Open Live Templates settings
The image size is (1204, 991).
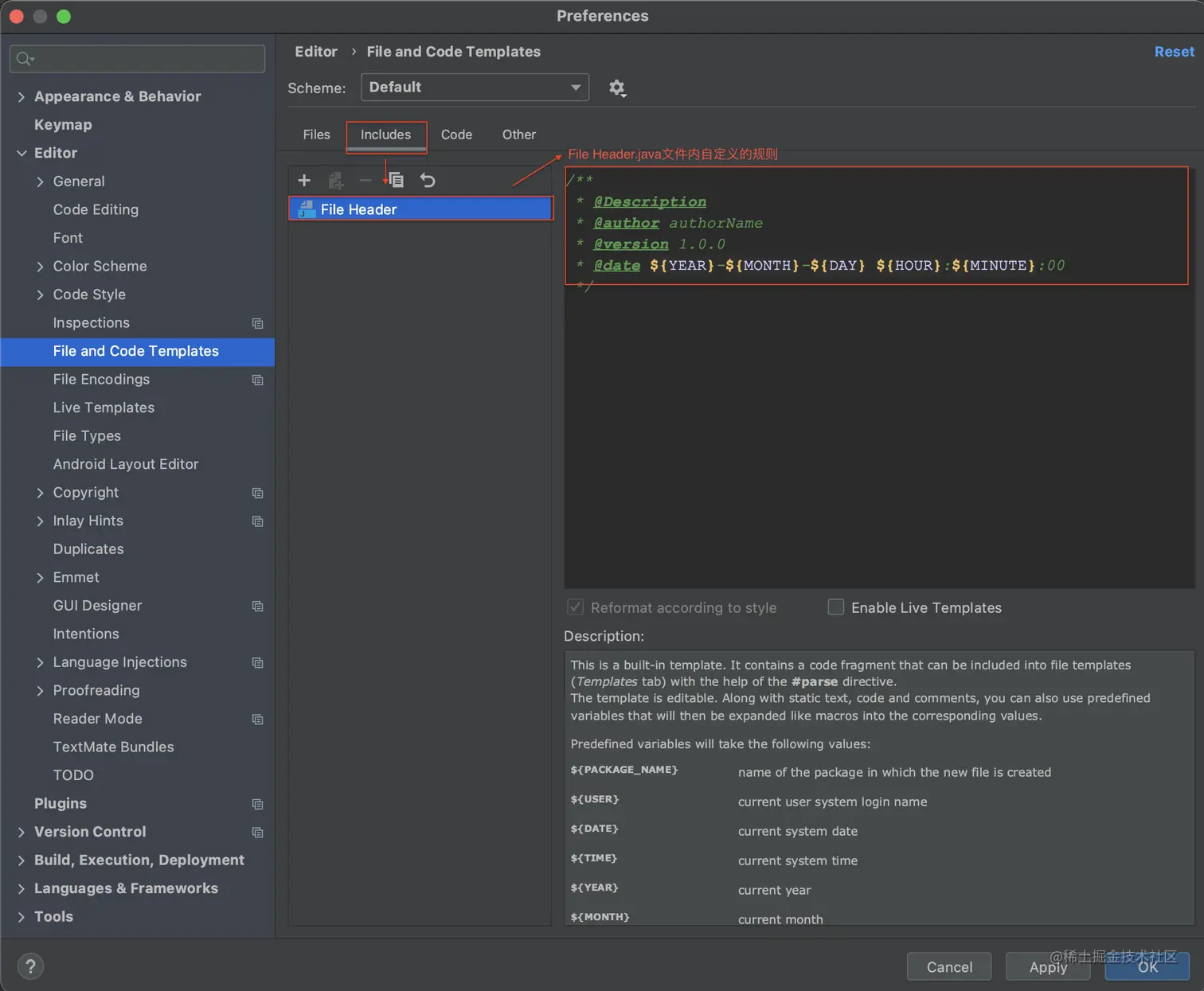[104, 408]
